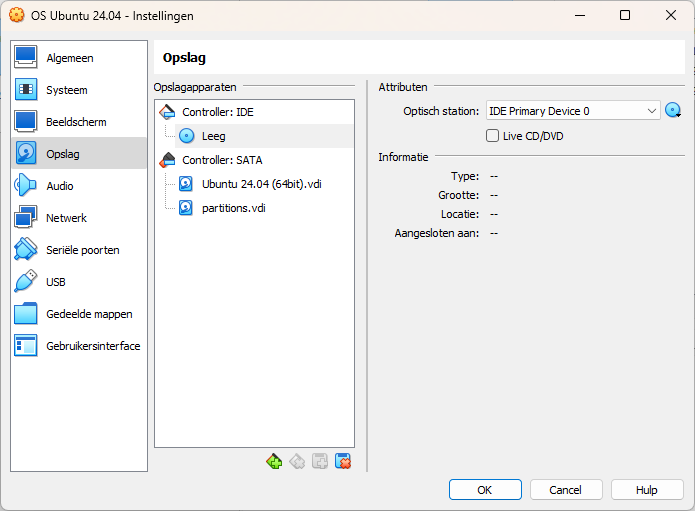Image resolution: width=695 pixels, height=511 pixels.
Task: Maximize the Instellingen window
Action: (x=625, y=15)
